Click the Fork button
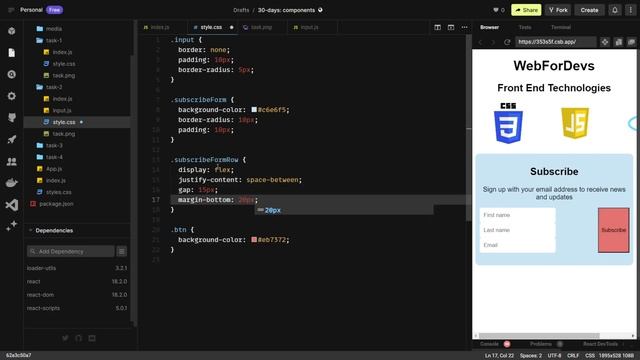The width and height of the screenshot is (640, 360). click(x=558, y=10)
